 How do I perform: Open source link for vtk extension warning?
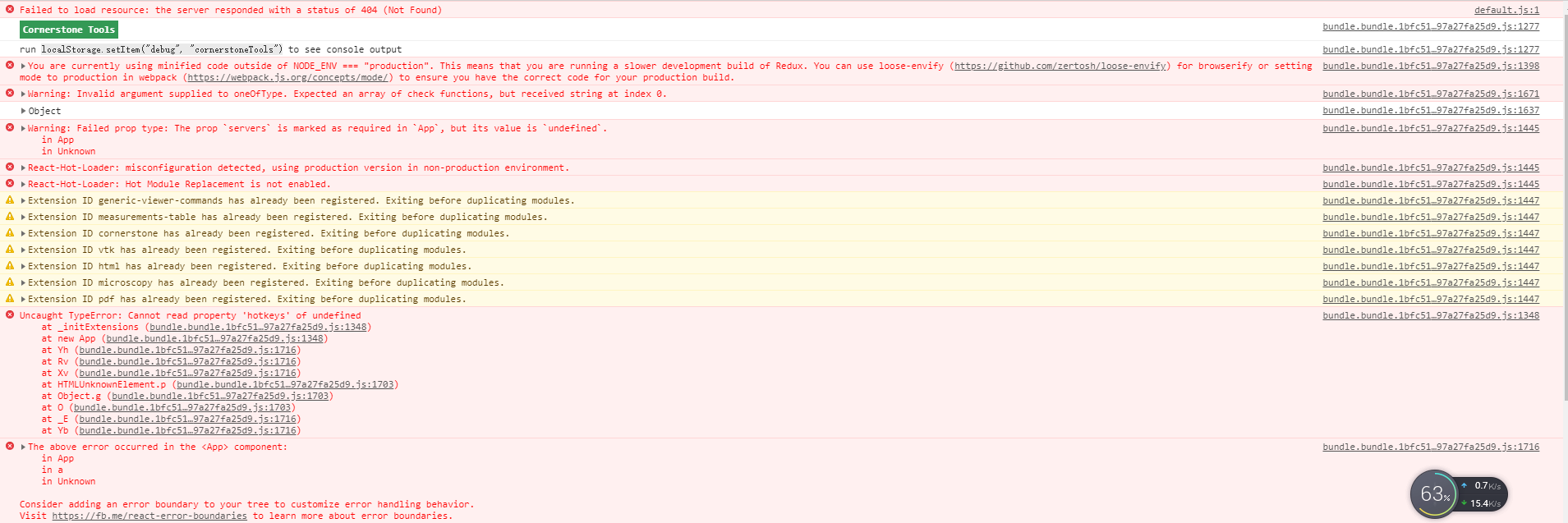coord(1431,250)
